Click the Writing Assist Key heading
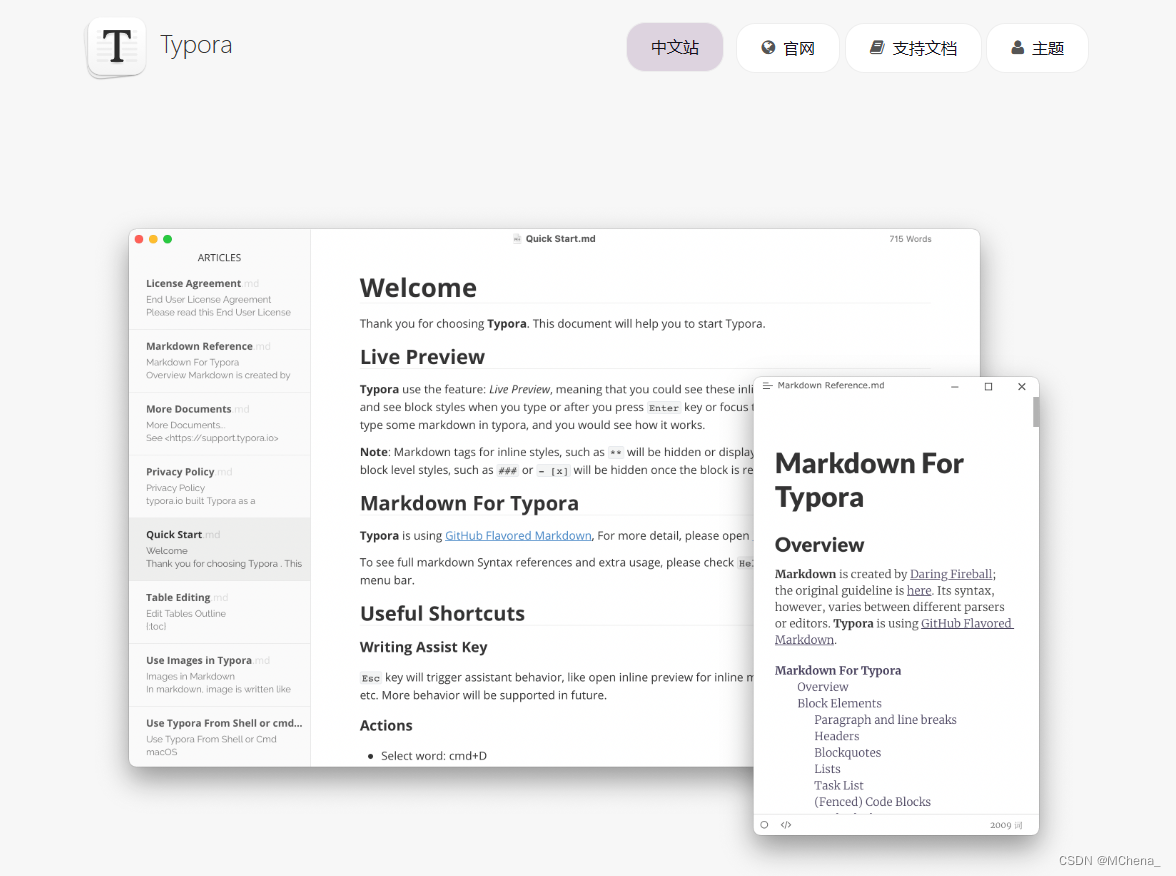The image size is (1176, 876). click(423, 647)
